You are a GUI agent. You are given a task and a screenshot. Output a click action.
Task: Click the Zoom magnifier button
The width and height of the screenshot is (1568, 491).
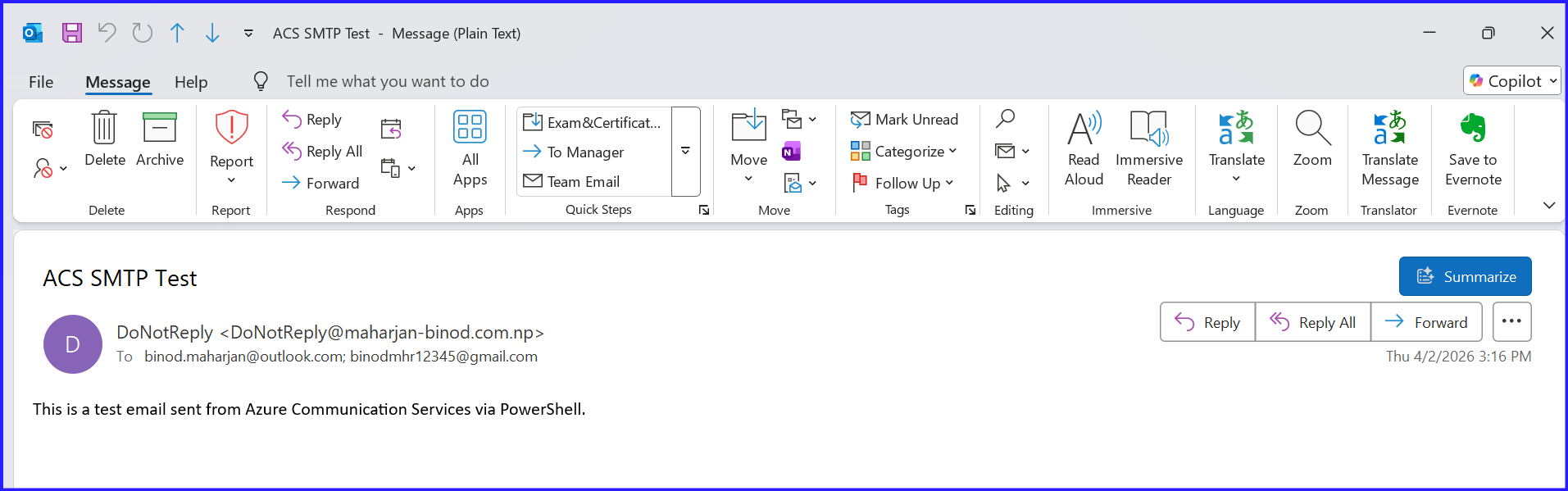point(1312,140)
